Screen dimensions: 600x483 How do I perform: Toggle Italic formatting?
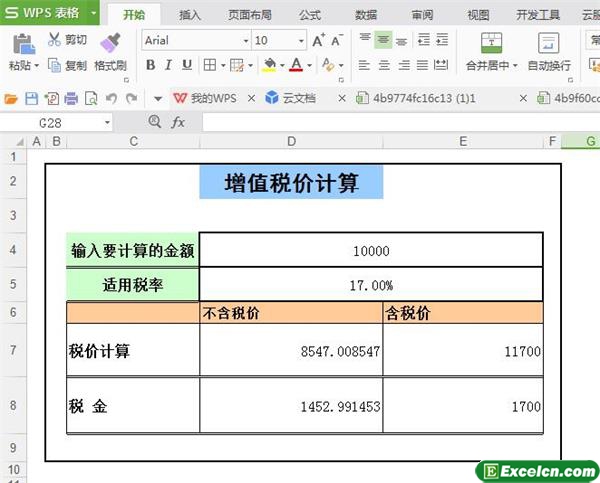point(168,65)
